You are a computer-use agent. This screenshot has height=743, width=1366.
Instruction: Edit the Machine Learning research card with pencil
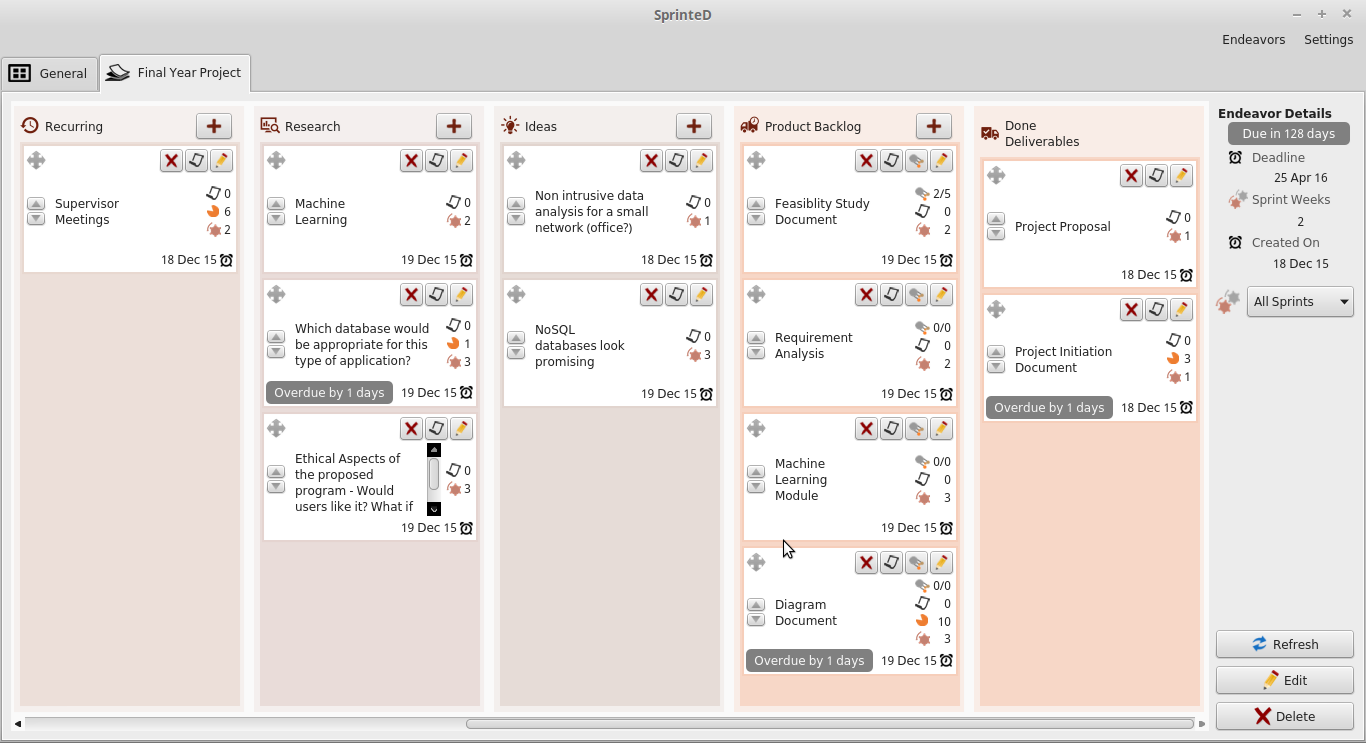[461, 161]
